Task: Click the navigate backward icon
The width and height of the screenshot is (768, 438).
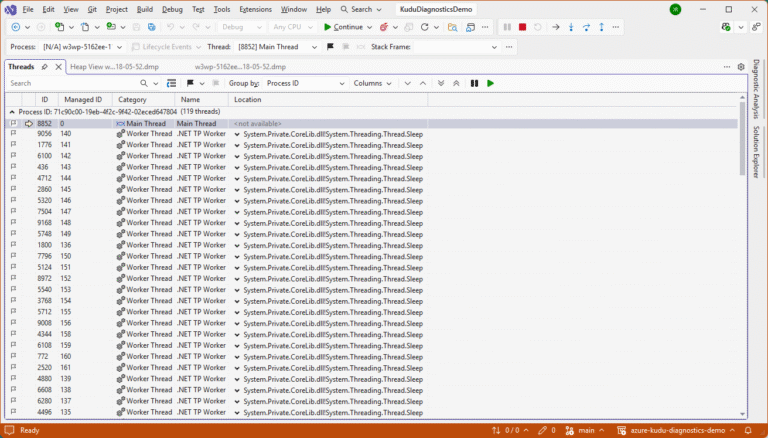Action: pyautogui.click(x=16, y=27)
